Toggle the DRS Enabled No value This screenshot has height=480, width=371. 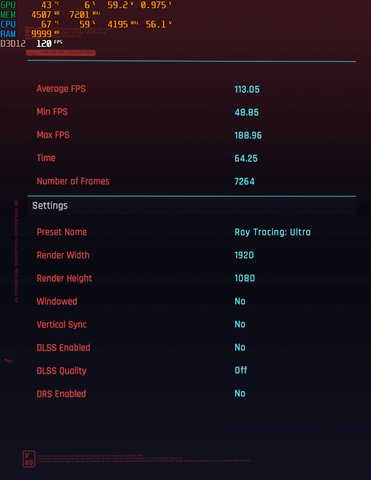pos(240,393)
